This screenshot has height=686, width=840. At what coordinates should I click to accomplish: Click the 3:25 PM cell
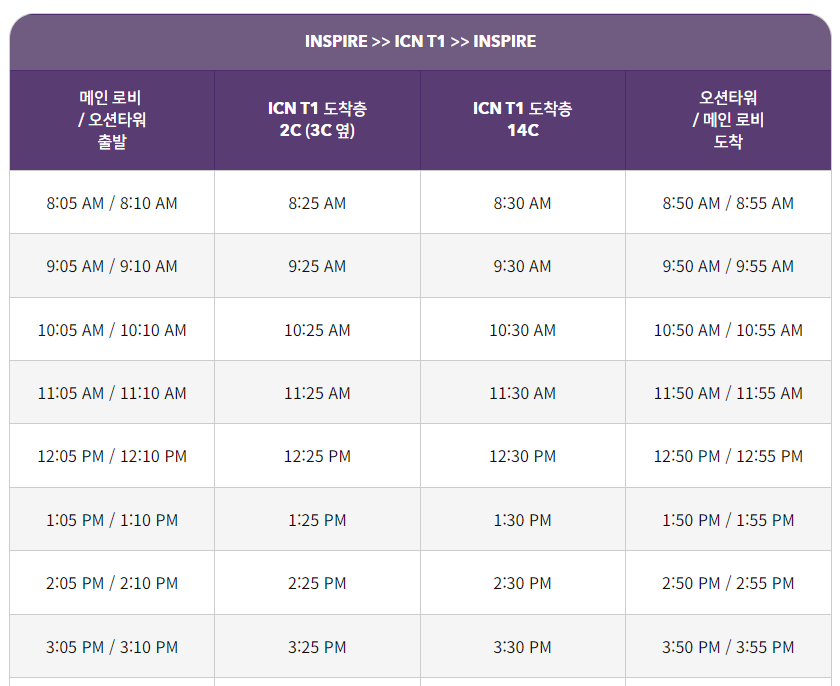click(317, 646)
